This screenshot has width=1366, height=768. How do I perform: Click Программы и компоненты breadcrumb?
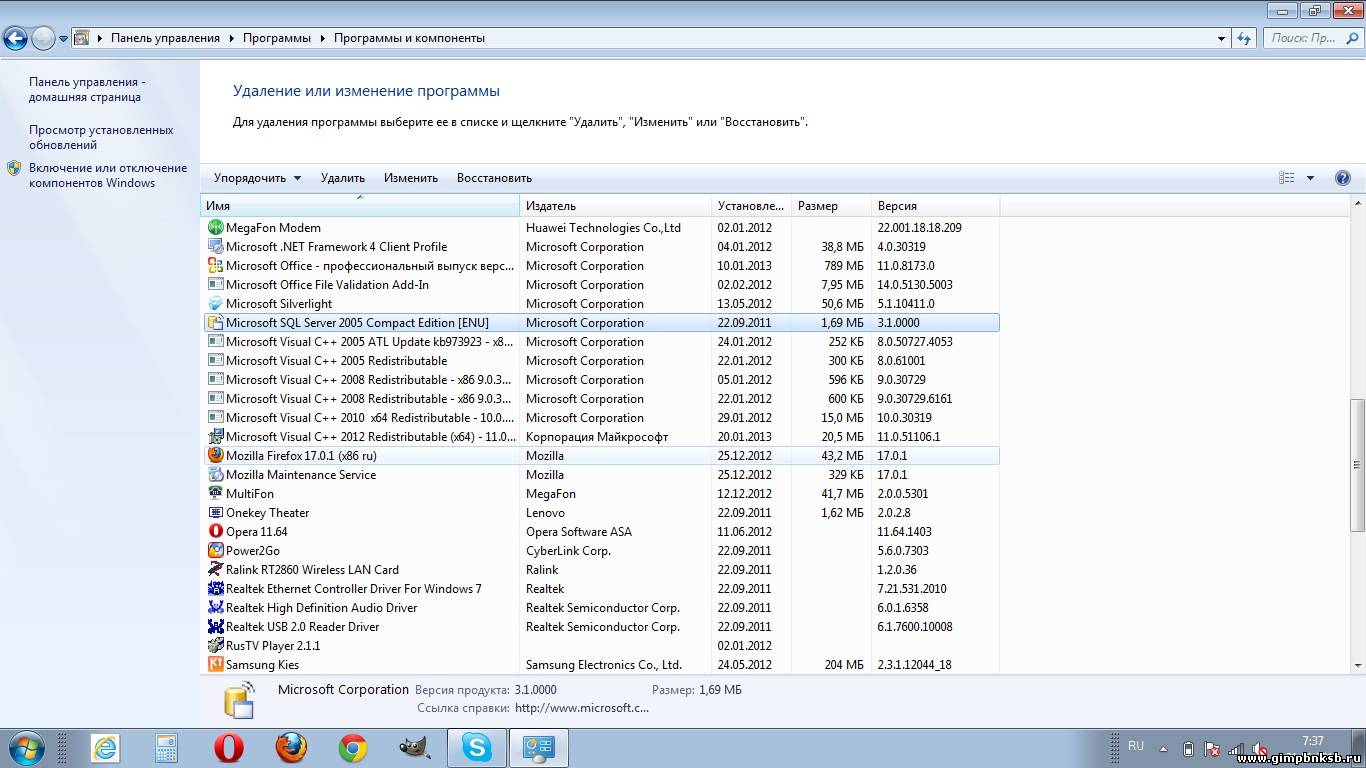(x=409, y=38)
